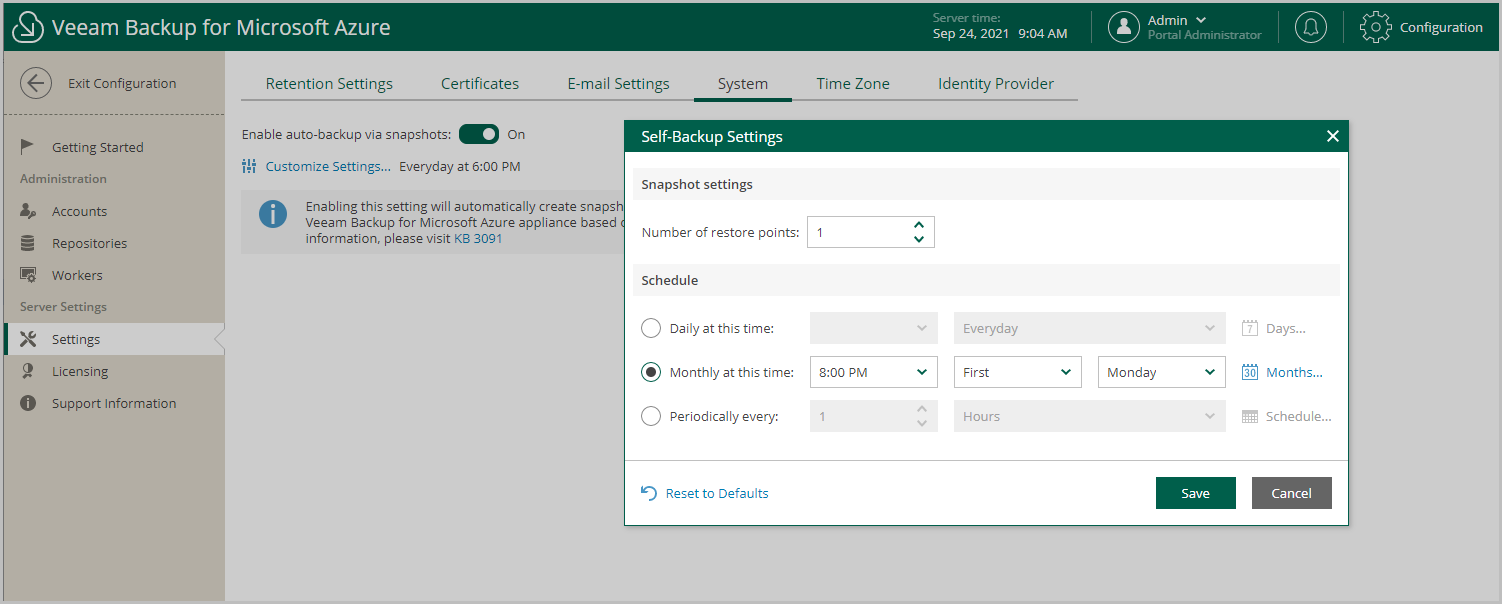Switch to the System tab
1502x604 pixels.
[743, 84]
